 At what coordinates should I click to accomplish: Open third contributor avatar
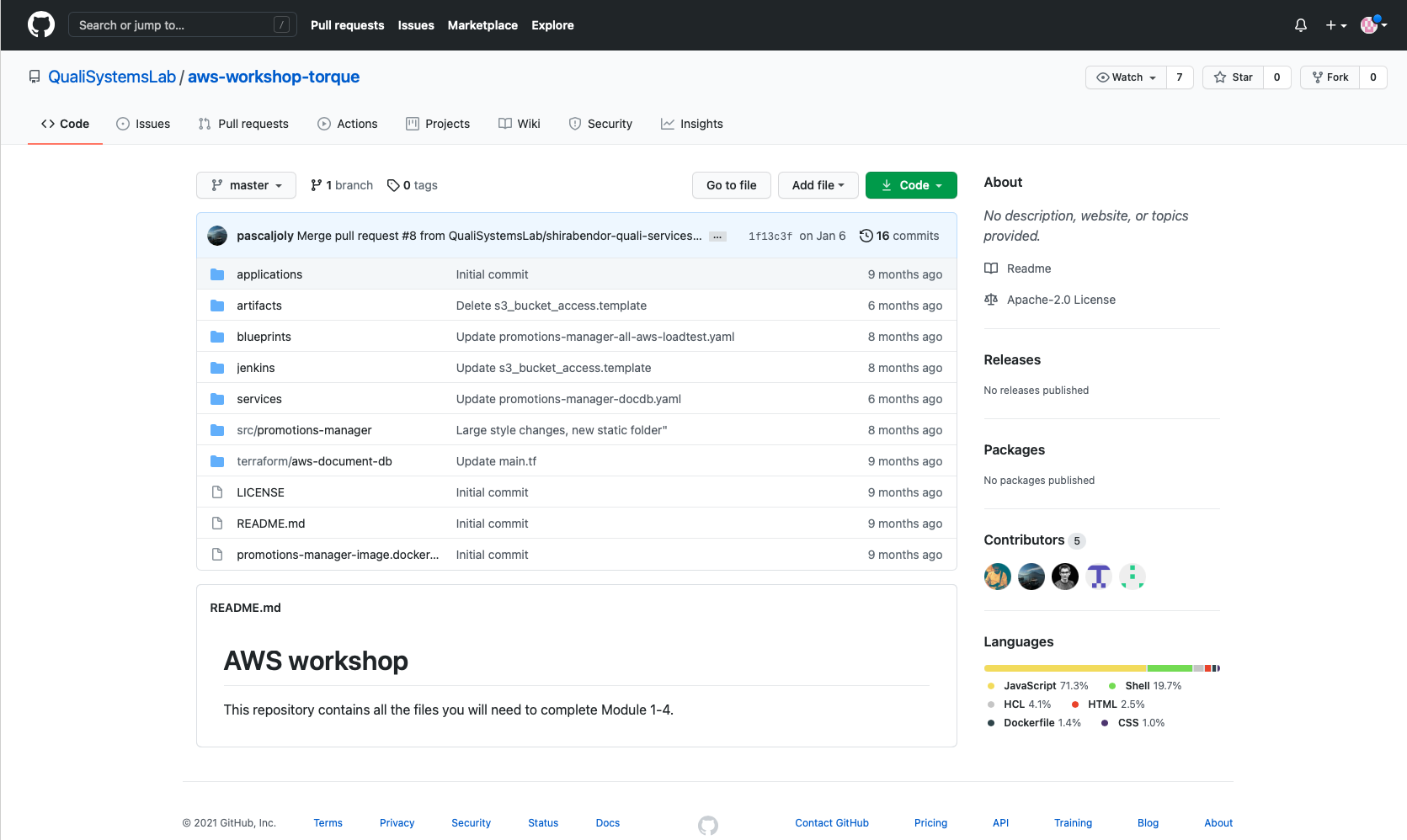[x=1065, y=577]
